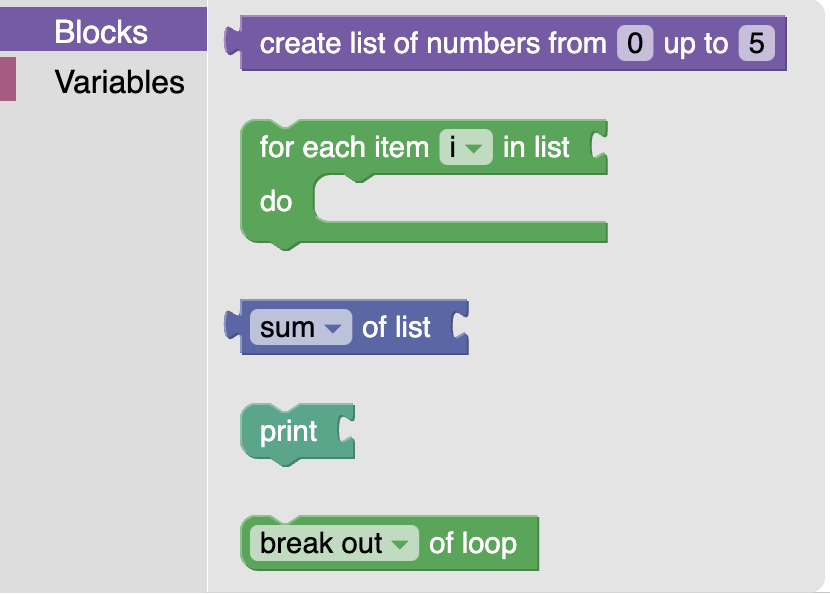This screenshot has height=594, width=830.
Task: Open the 'break out' dropdown
Action: click(x=334, y=543)
